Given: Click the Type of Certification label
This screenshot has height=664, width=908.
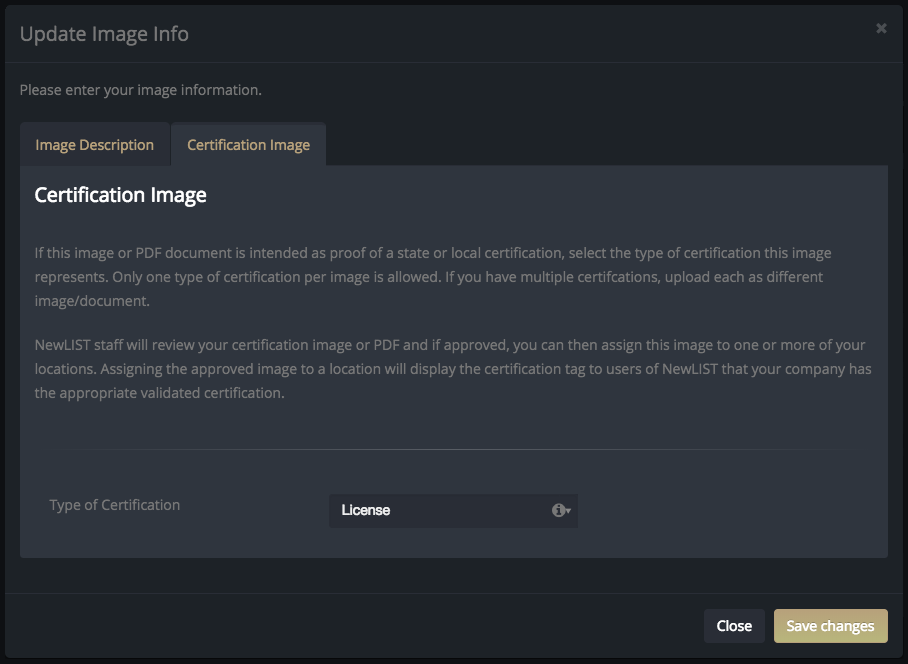Looking at the screenshot, I should tap(115, 505).
